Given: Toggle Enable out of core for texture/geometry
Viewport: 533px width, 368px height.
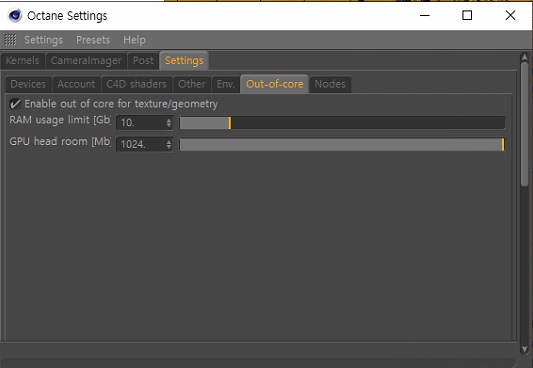Looking at the screenshot, I should [15, 104].
